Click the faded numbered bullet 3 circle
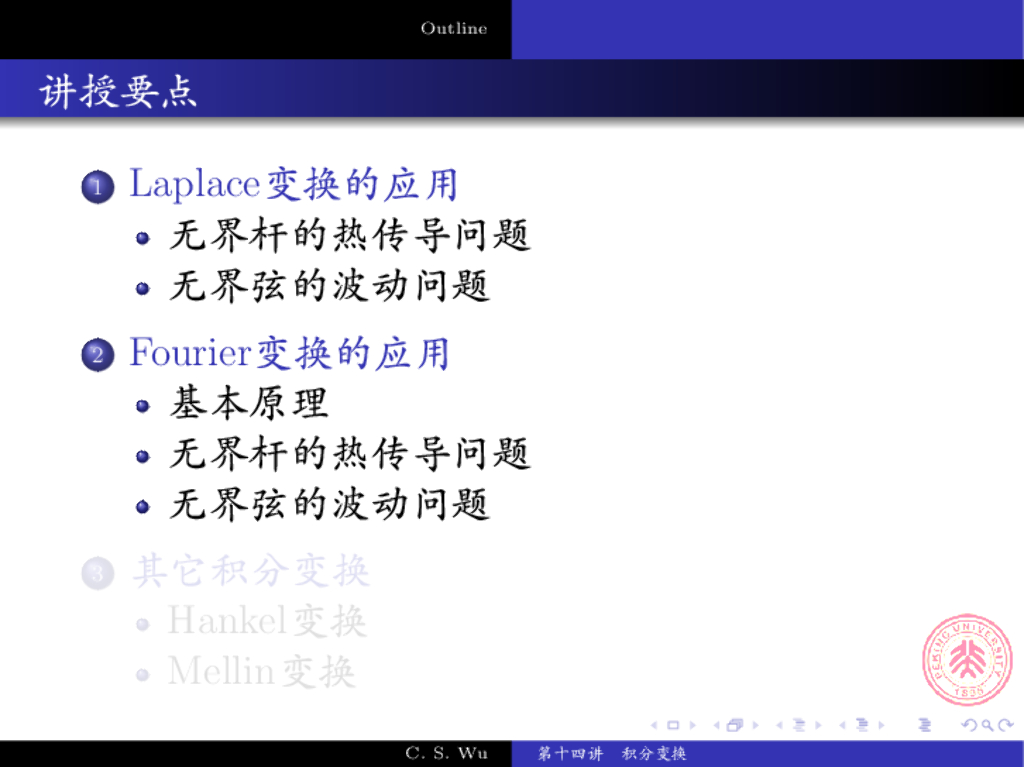 tap(98, 574)
